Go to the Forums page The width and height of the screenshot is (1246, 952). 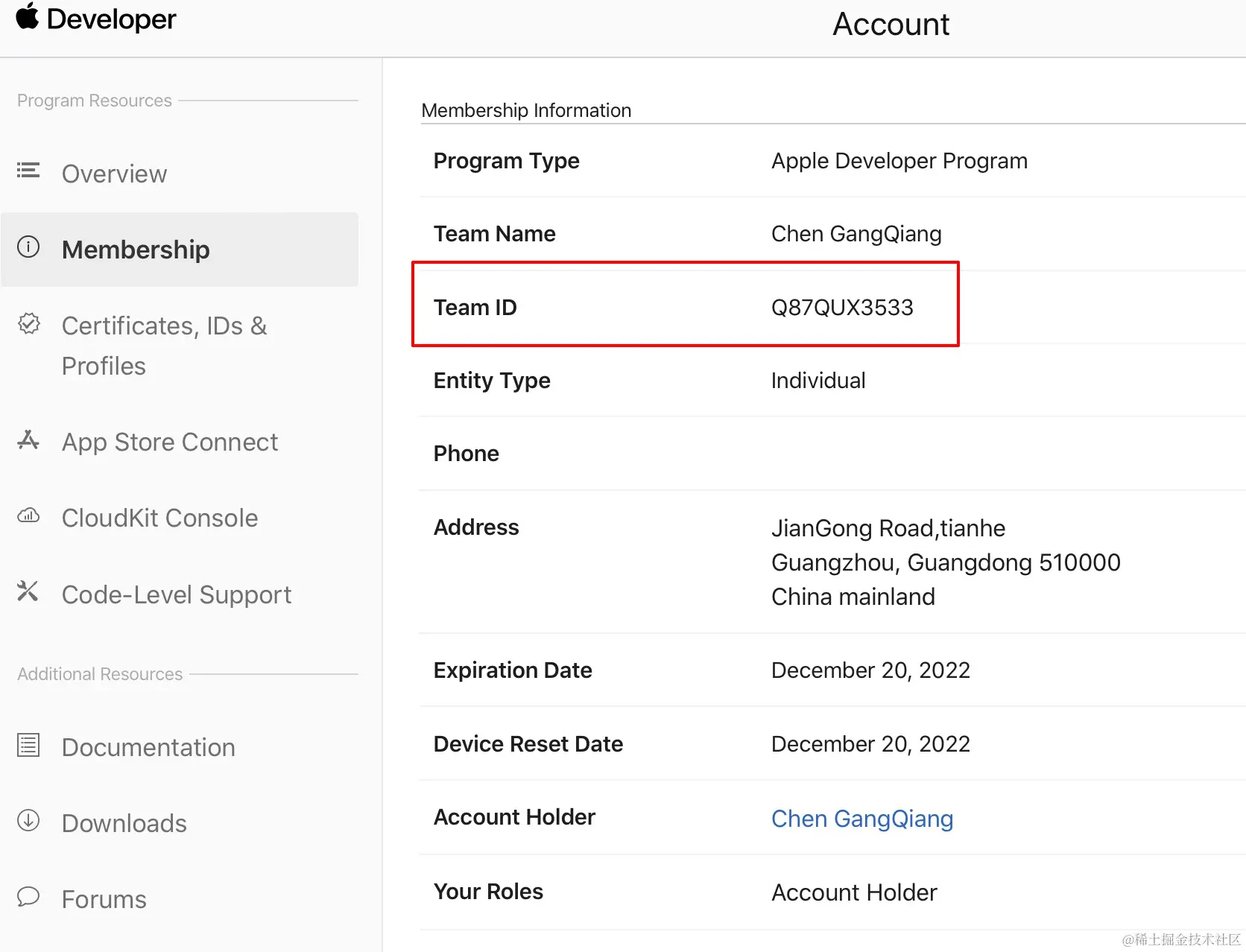tap(104, 899)
